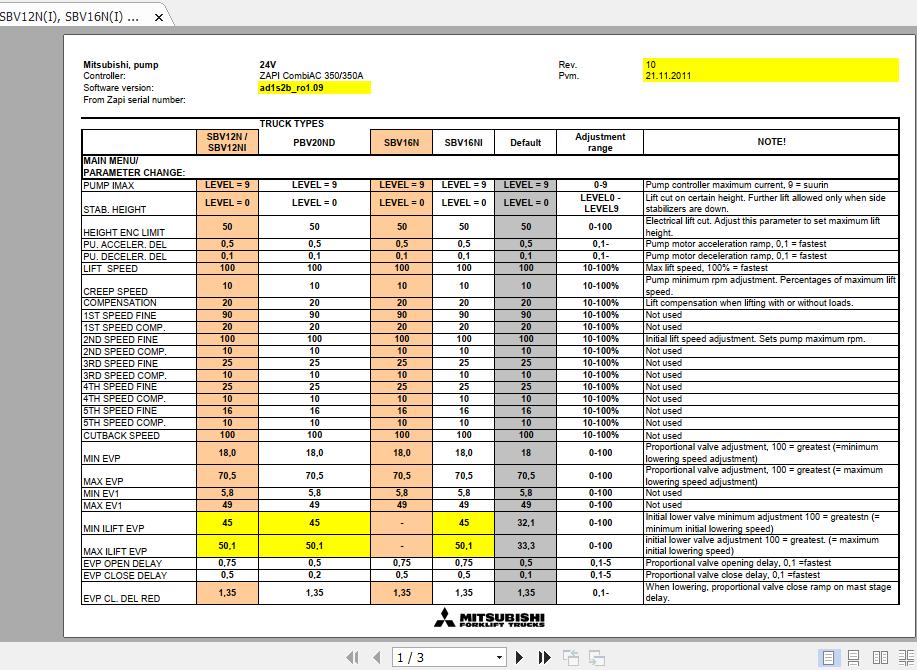Enable single page view mode
This screenshot has width=917, height=670.
pyautogui.click(x=828, y=657)
